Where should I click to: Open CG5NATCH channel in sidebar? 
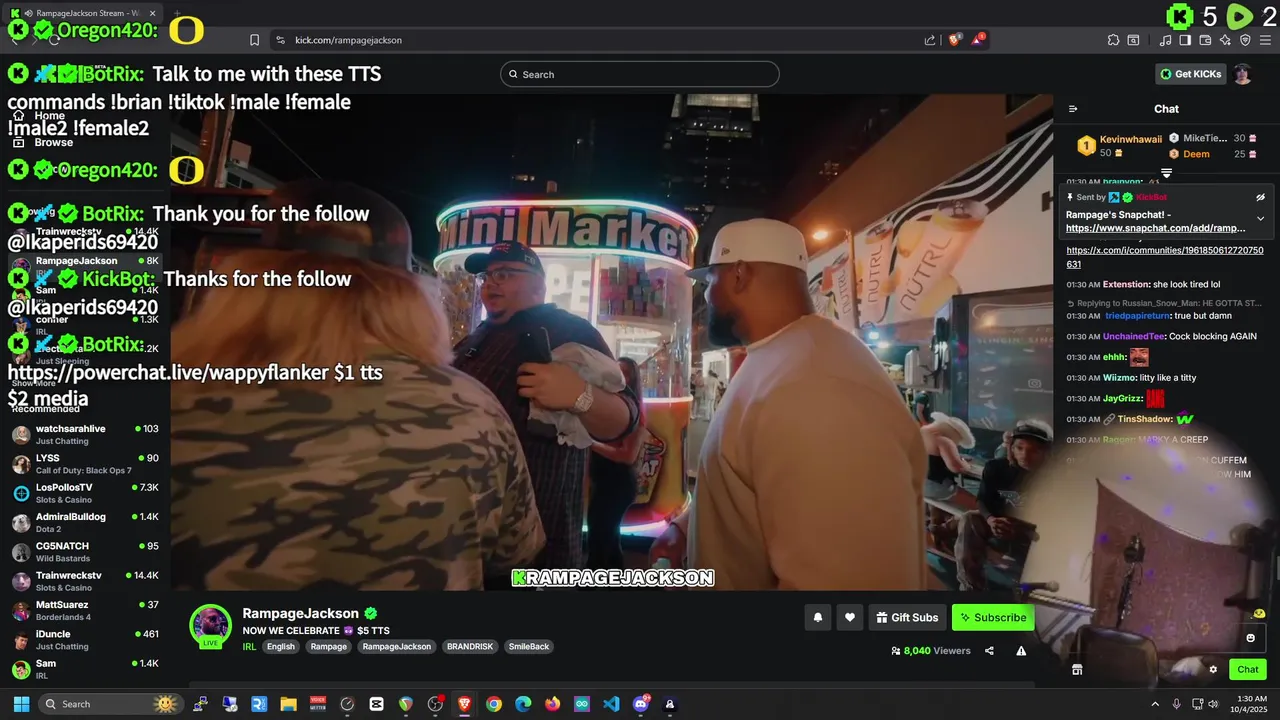pyautogui.click(x=85, y=552)
